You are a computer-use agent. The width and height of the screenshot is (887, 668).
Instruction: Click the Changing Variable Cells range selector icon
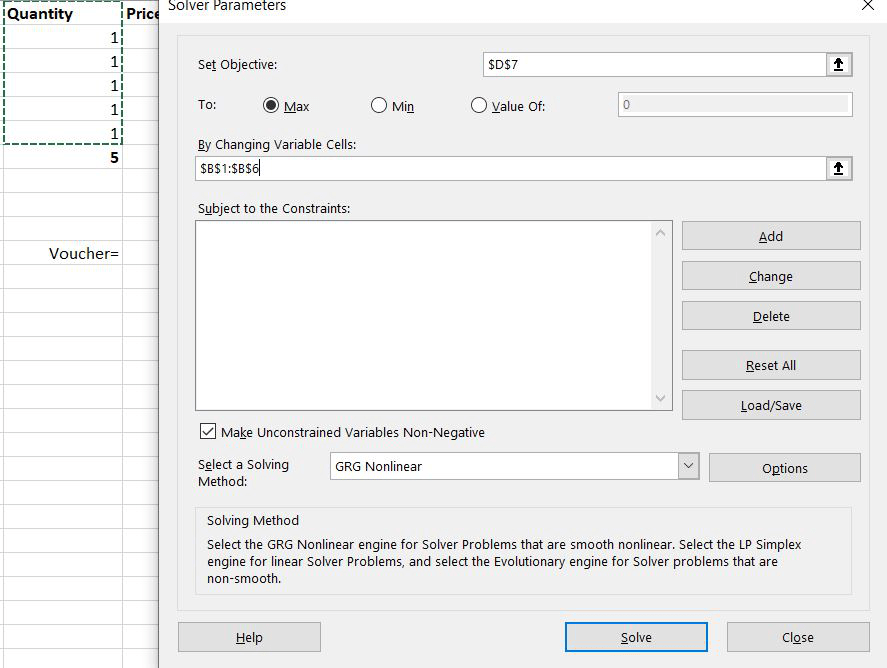tap(840, 169)
